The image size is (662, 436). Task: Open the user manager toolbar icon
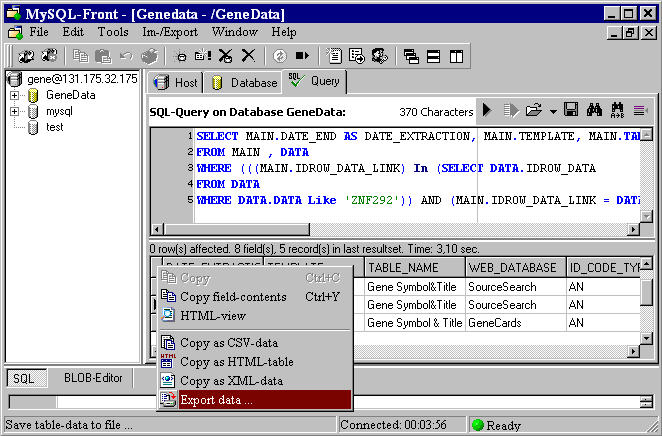[380, 56]
